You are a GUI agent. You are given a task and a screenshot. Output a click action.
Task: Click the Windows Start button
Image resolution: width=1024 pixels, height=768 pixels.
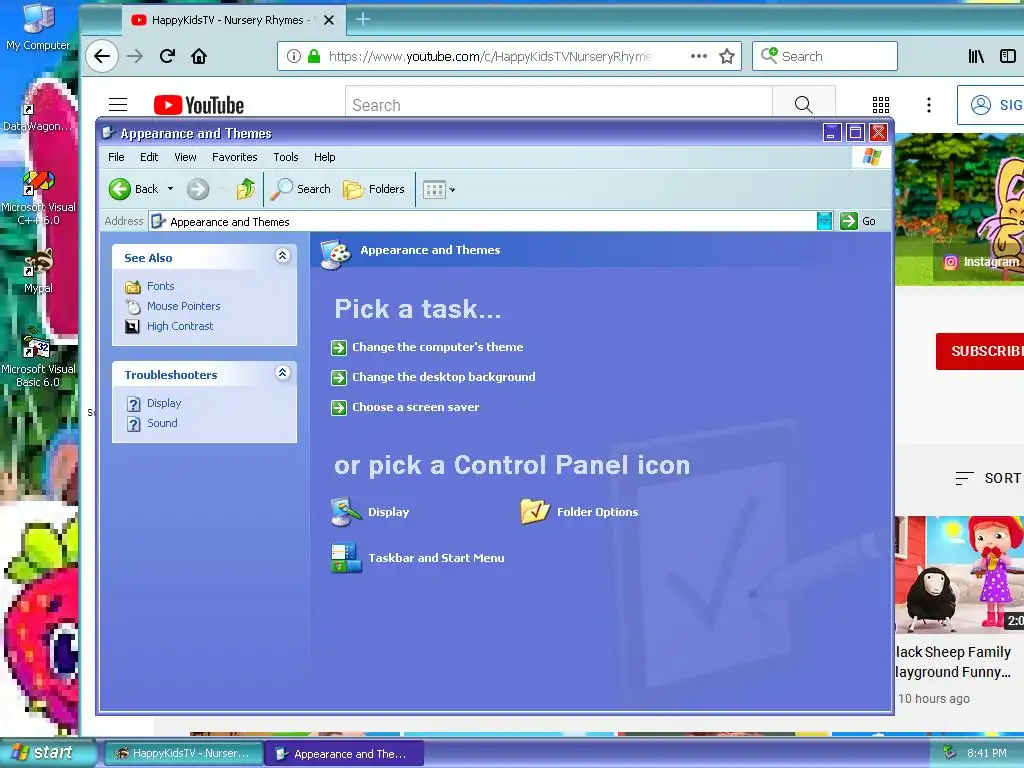[46, 753]
